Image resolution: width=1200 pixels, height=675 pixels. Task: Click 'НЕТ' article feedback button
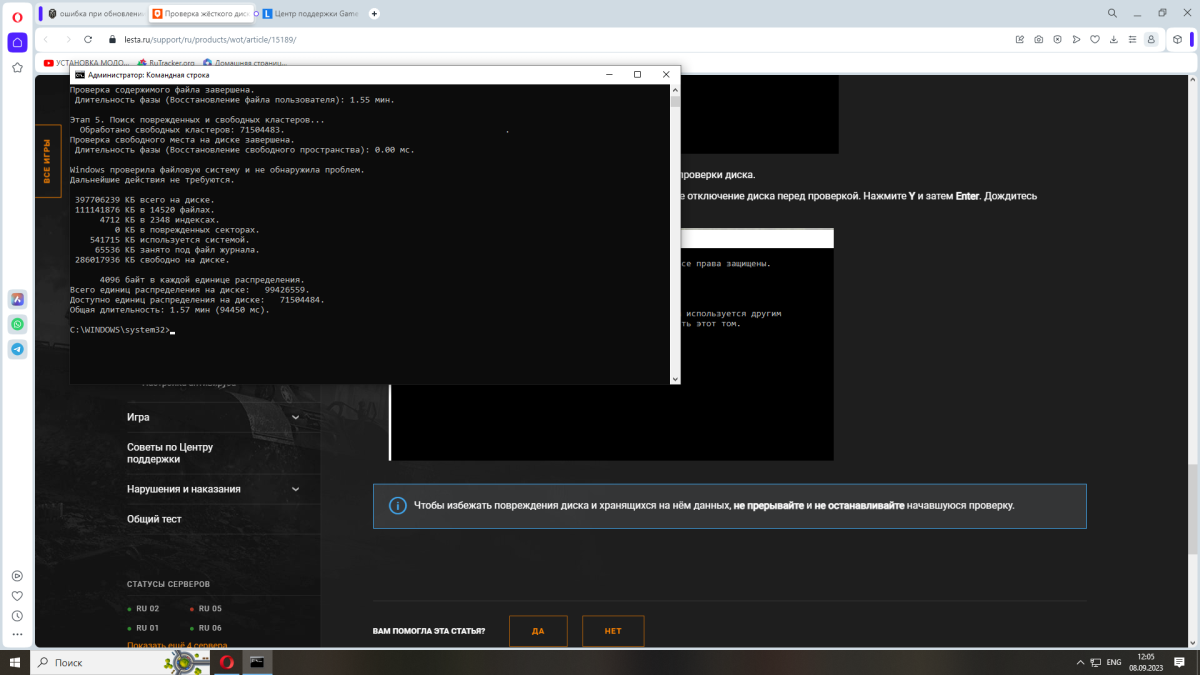tap(613, 631)
